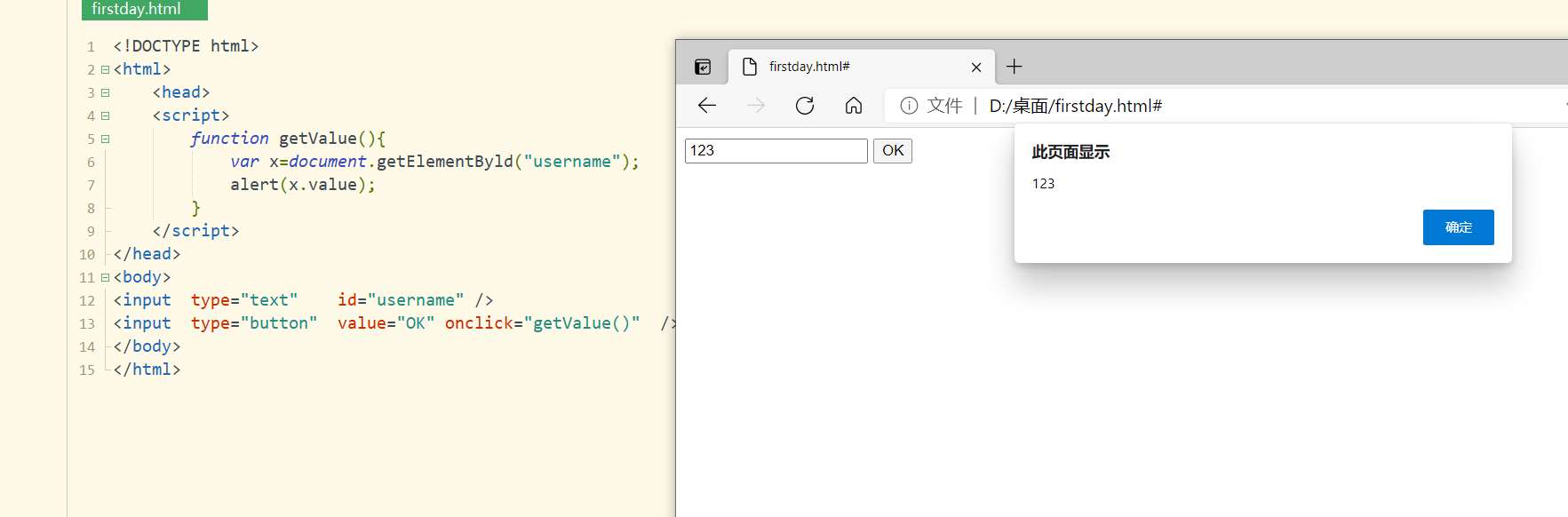Viewport: 1568px width, 517px height.
Task: Click getElementById in the code
Action: (445, 162)
